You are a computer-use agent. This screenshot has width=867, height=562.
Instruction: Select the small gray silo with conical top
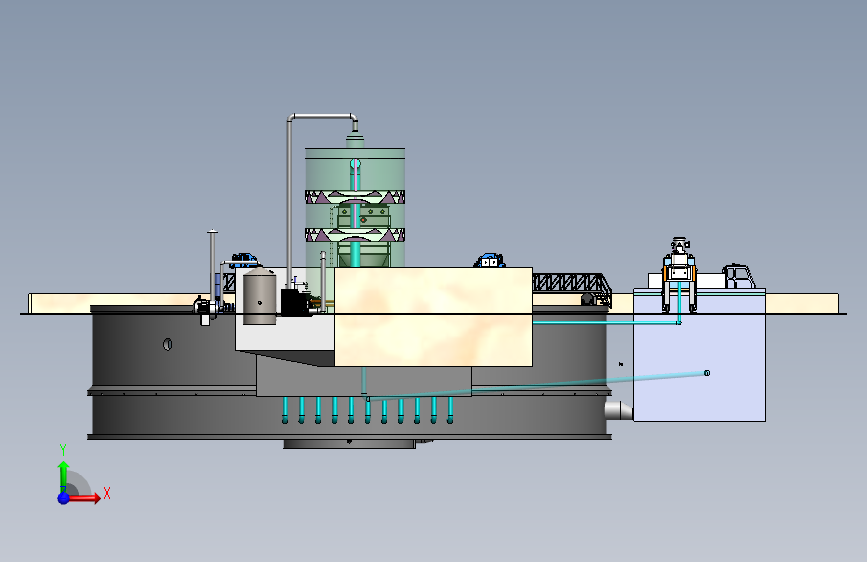click(x=259, y=296)
